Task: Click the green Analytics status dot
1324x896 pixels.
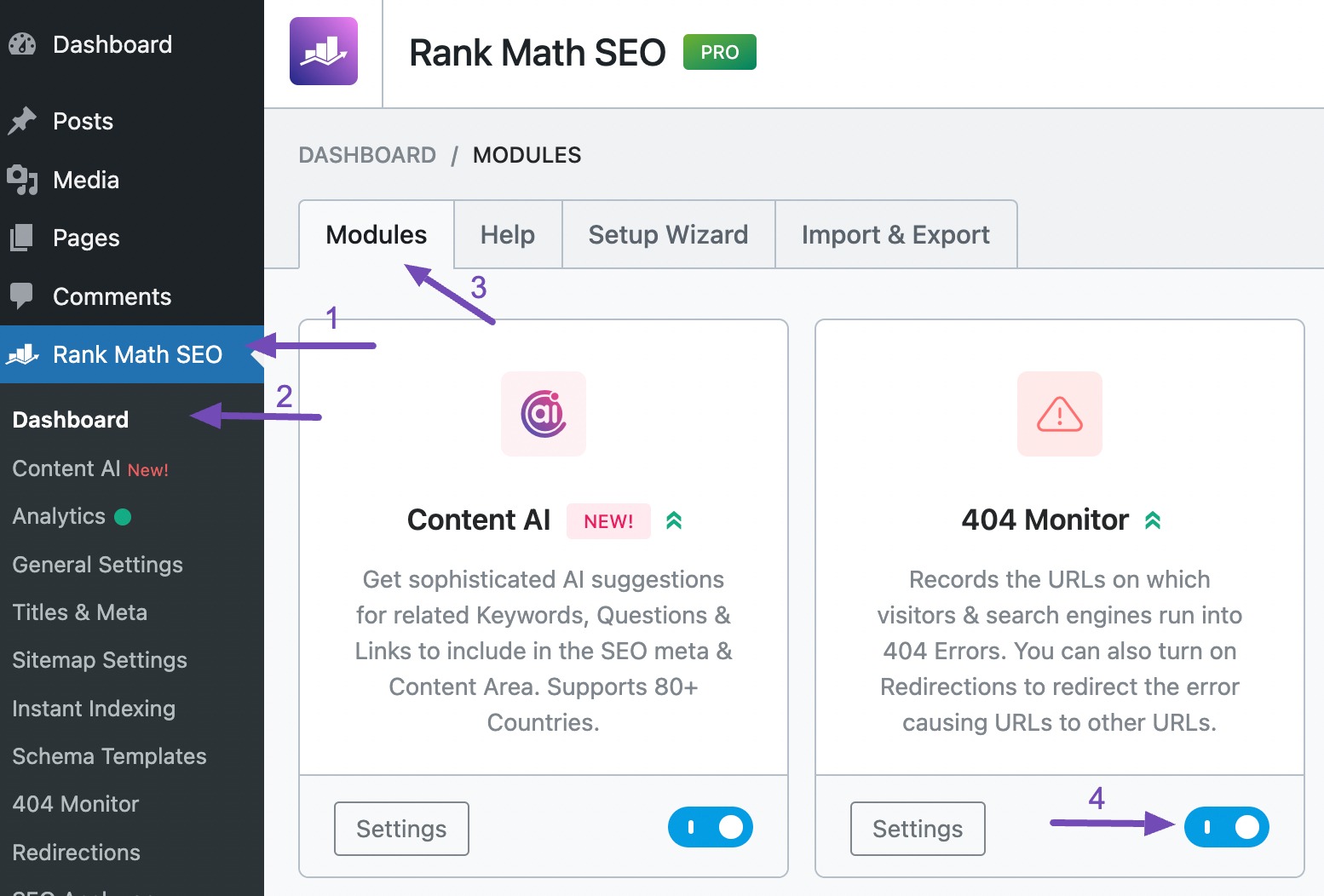Action: (124, 516)
